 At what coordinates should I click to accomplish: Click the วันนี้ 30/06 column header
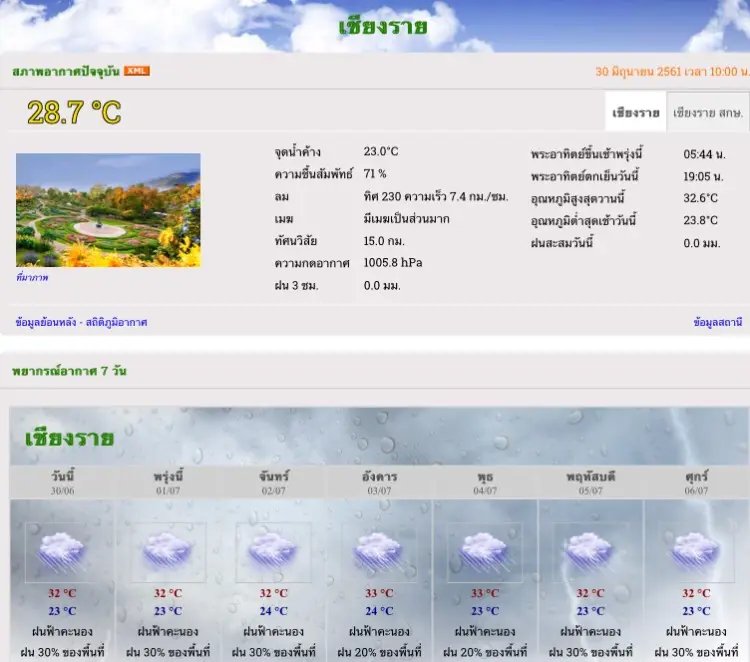(x=62, y=482)
